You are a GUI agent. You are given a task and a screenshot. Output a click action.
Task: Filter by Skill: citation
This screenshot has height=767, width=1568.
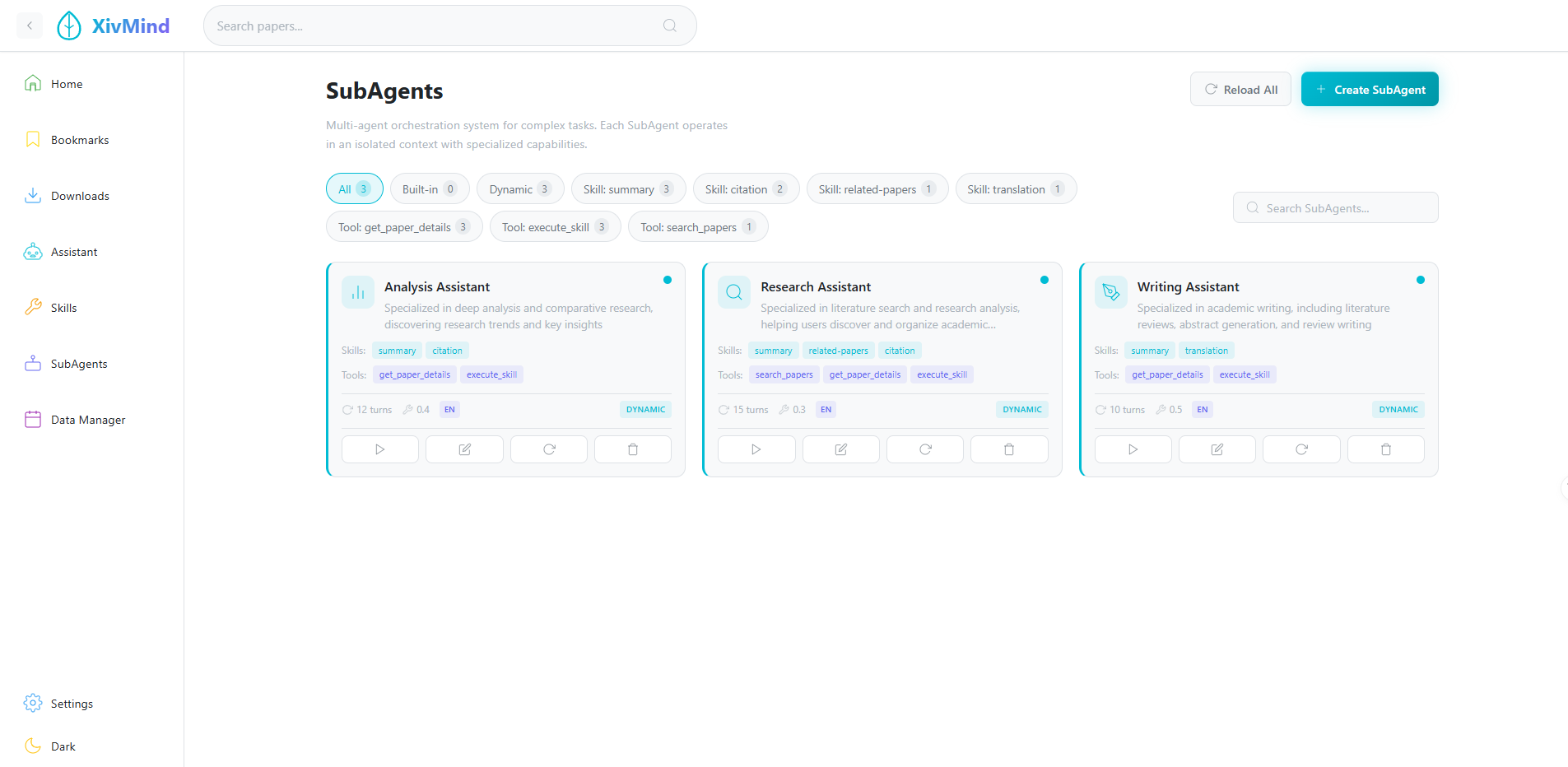[747, 188]
